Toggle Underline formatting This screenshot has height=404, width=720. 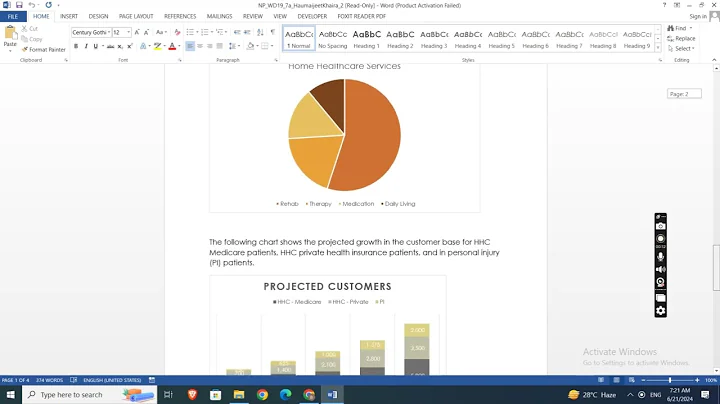pyautogui.click(x=96, y=46)
